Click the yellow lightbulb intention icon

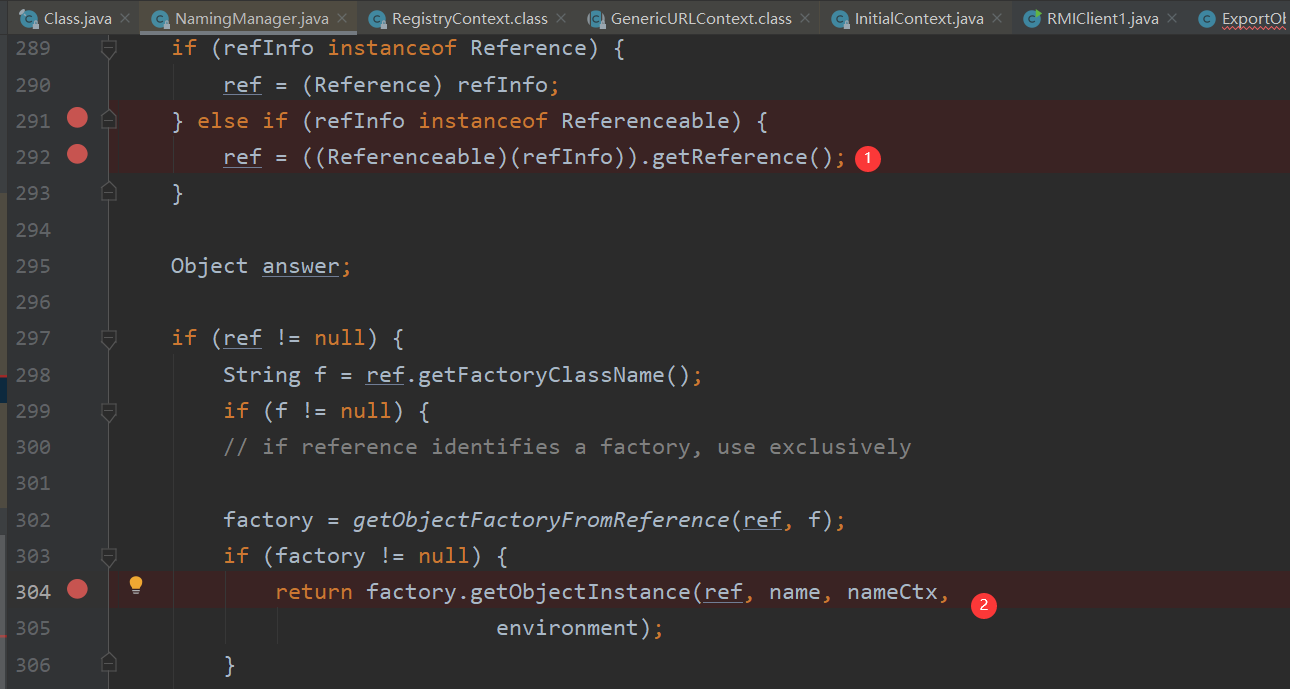(x=136, y=586)
